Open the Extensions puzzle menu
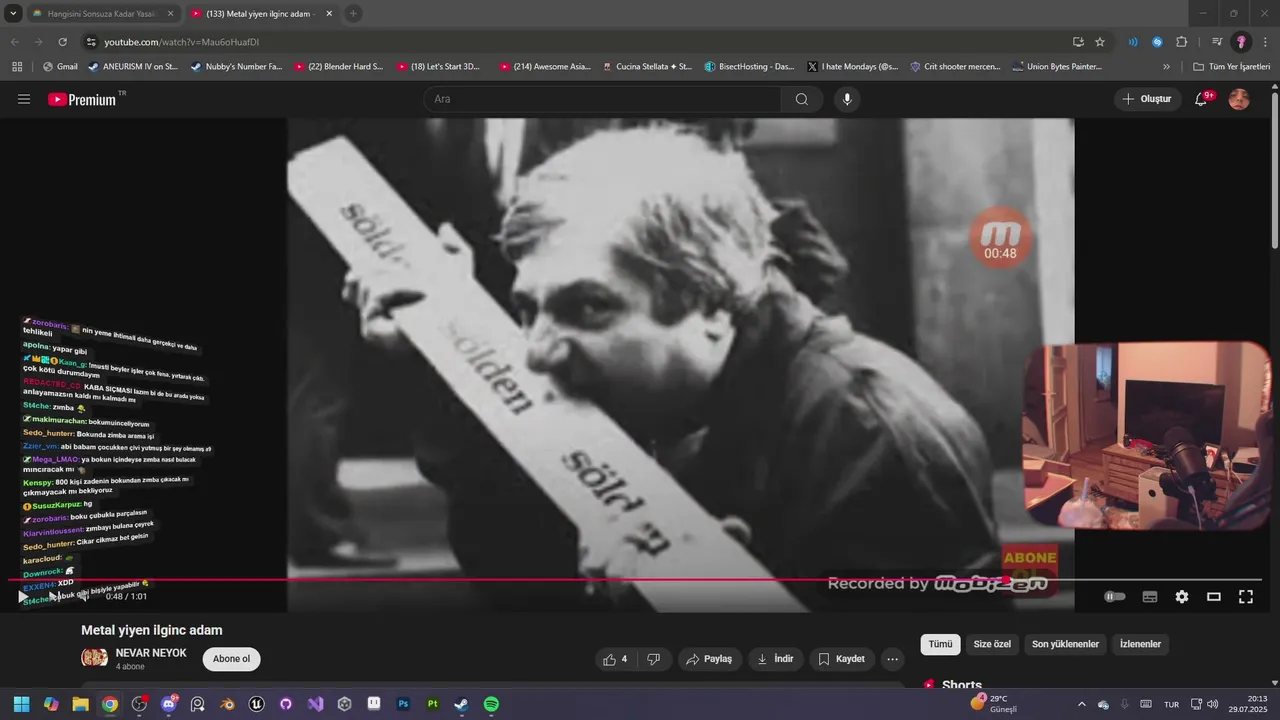 pyautogui.click(x=1181, y=42)
